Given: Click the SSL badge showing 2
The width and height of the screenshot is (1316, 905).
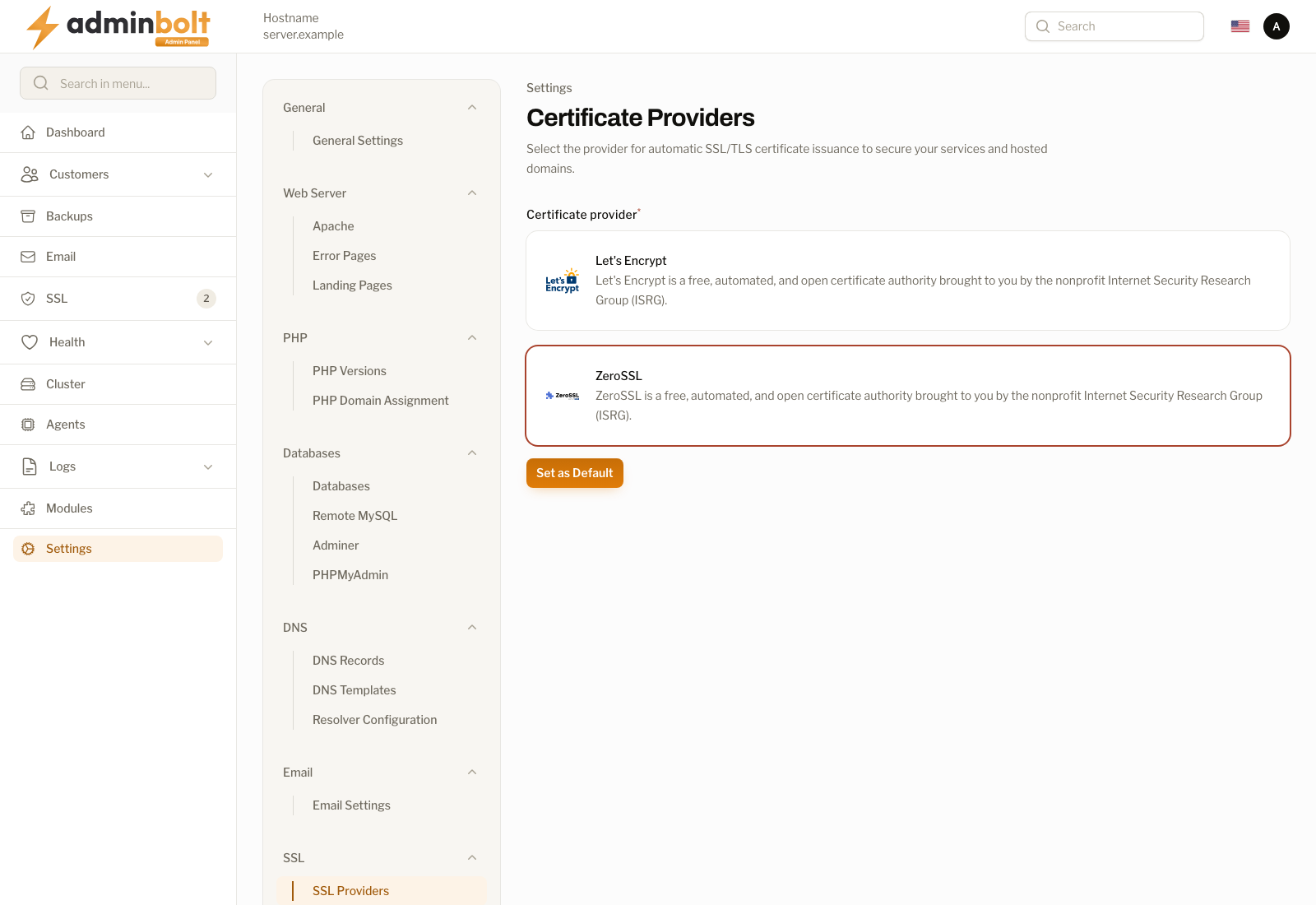Looking at the screenshot, I should pos(206,299).
